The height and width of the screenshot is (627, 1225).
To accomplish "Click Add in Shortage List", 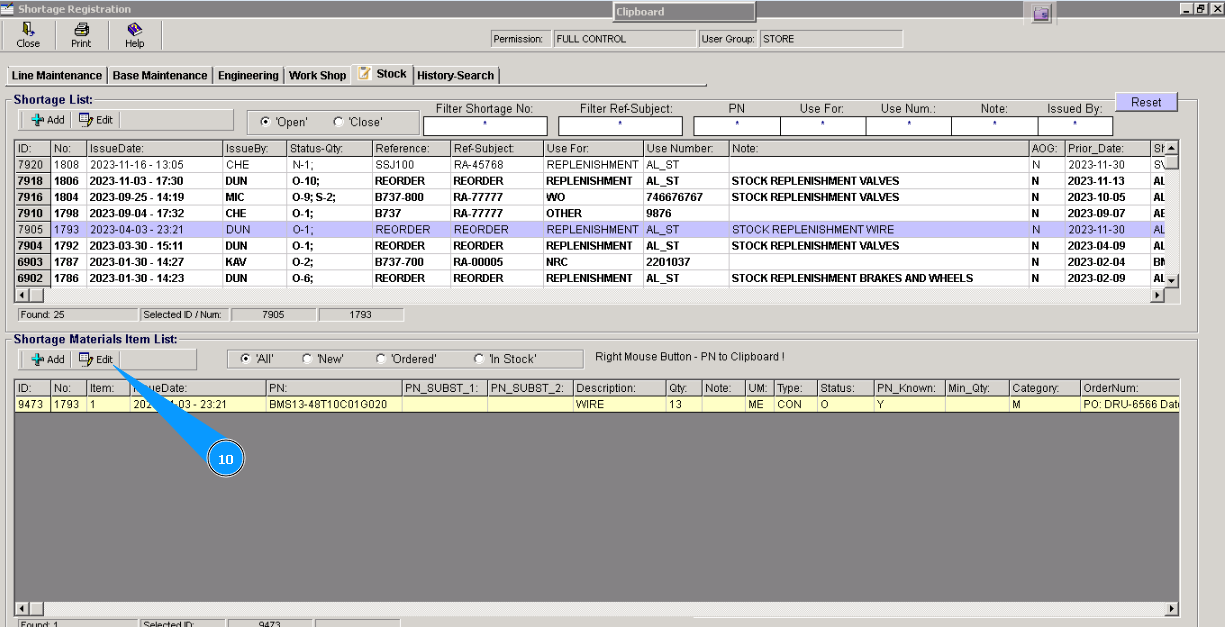I will coord(47,120).
